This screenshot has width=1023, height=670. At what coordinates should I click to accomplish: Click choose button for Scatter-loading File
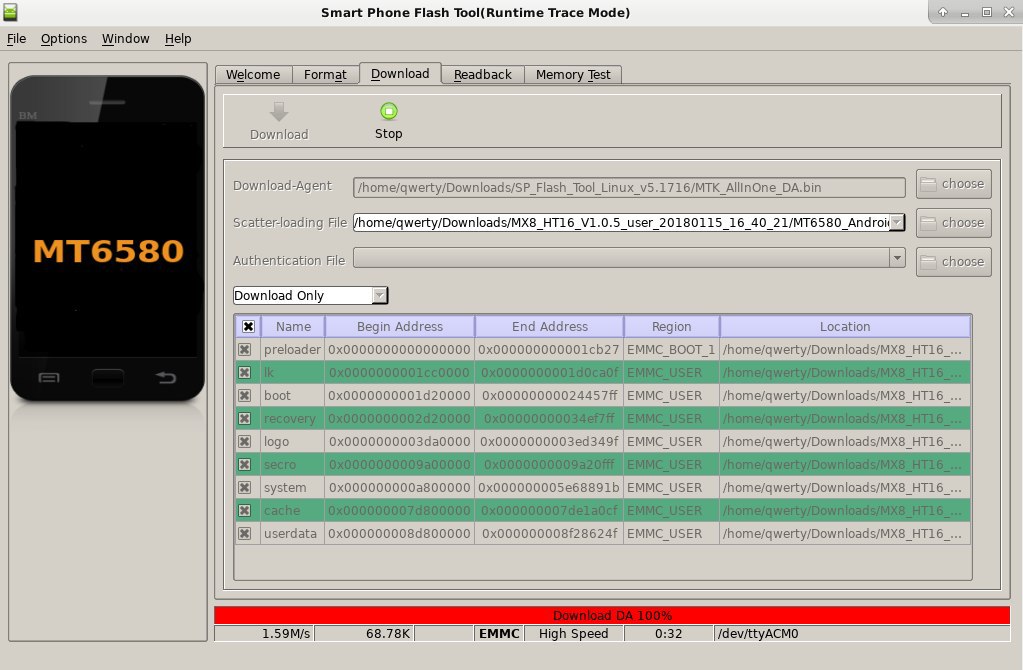[x=953, y=222]
